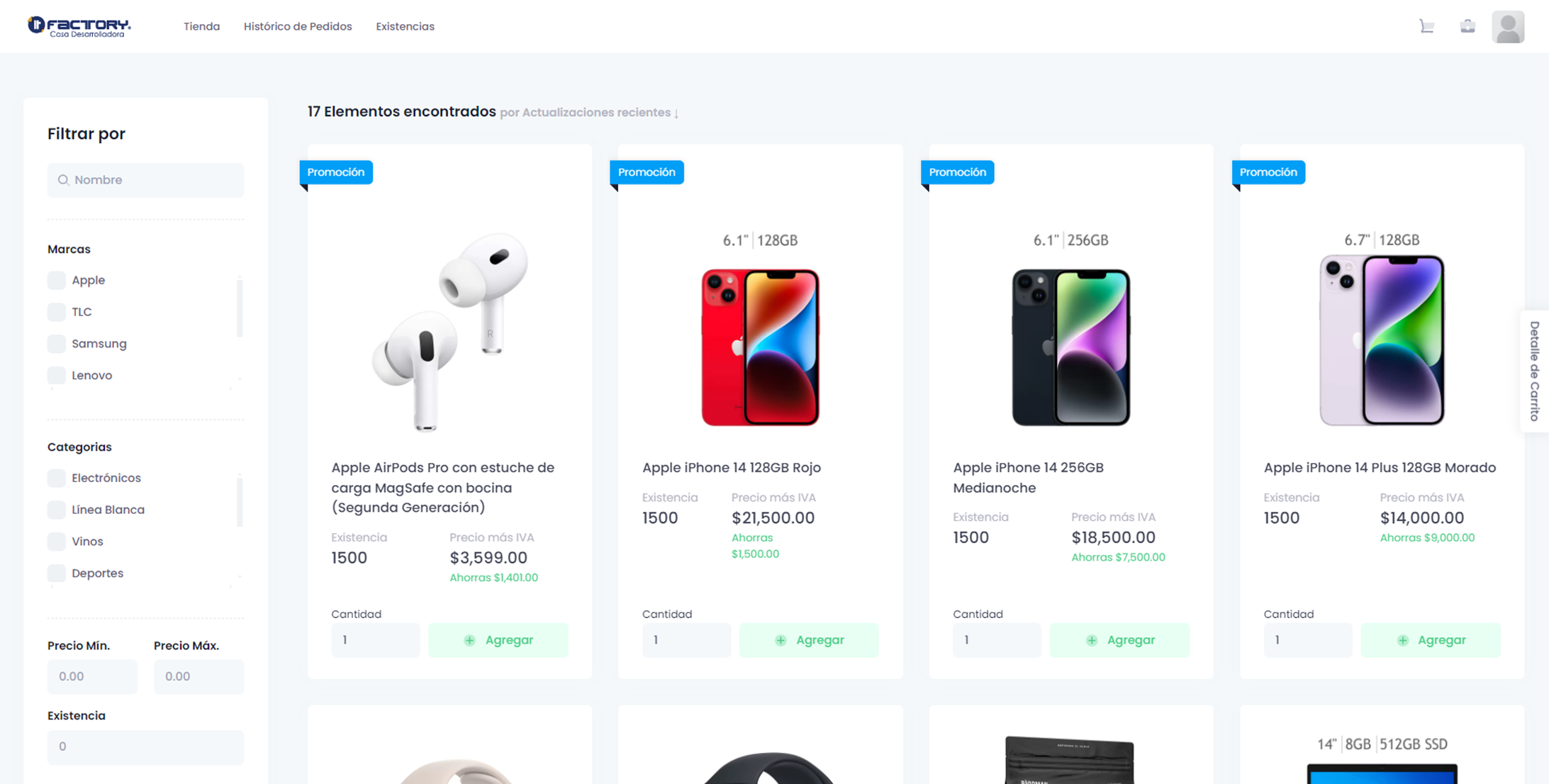This screenshot has height=784, width=1549.
Task: Add iPhone 14 Plus Morado with Agregar
Action: 1431,640
